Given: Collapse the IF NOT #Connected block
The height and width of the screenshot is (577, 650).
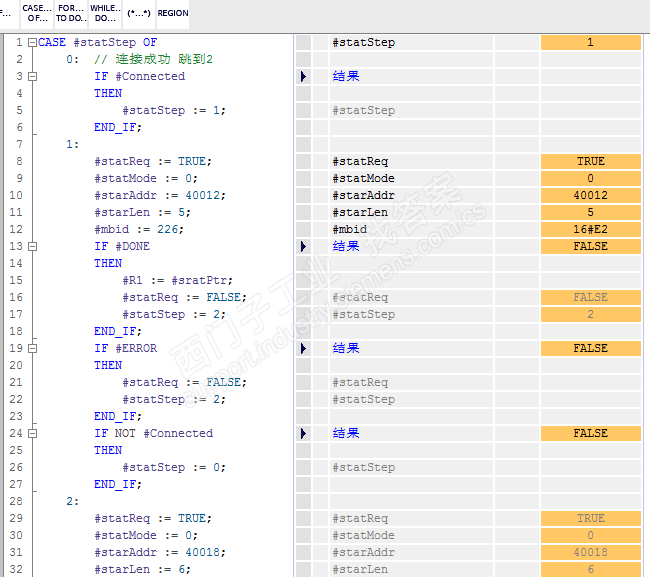Looking at the screenshot, I should click(x=32, y=433).
